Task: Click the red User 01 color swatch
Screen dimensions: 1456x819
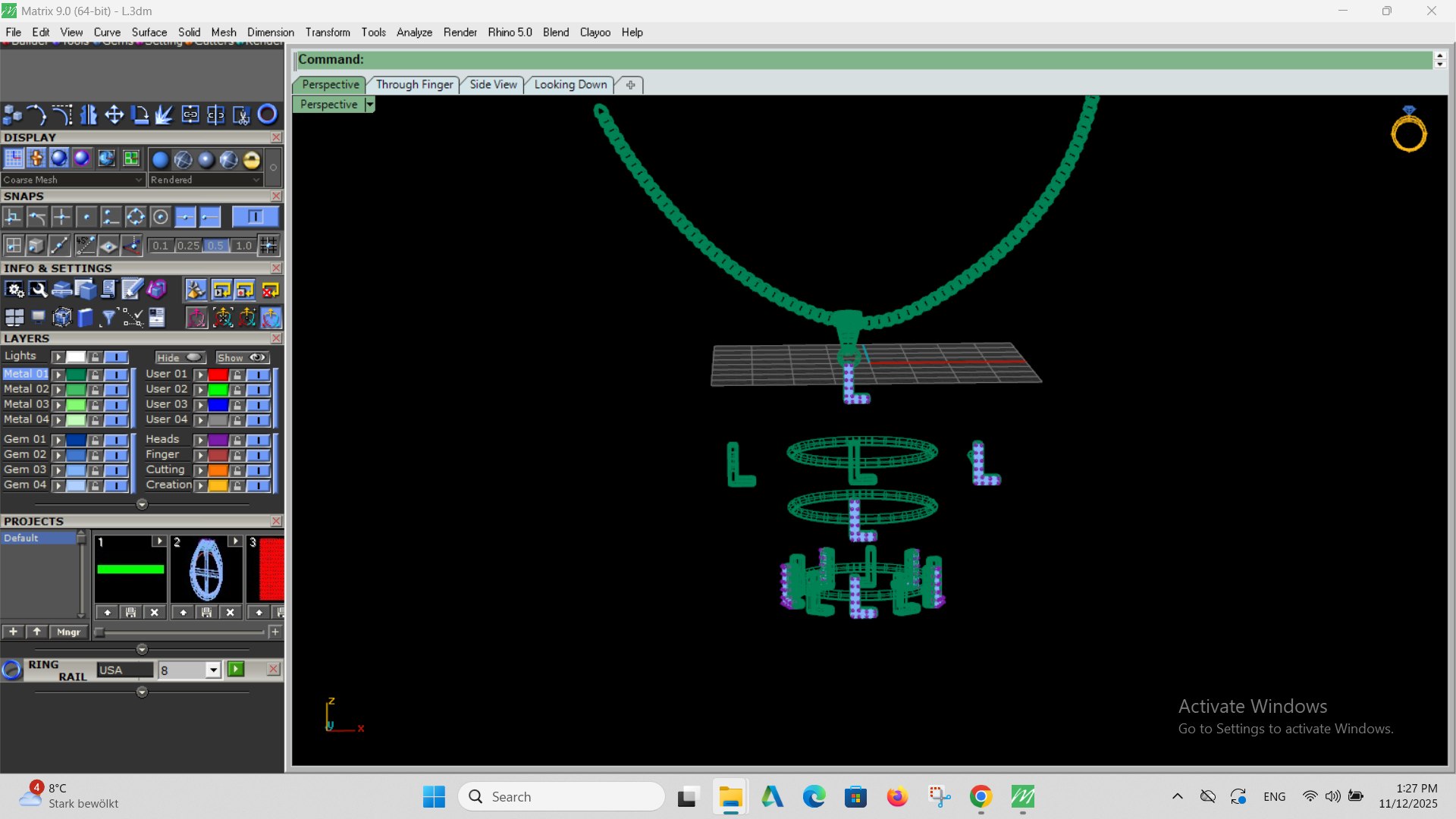Action: point(218,375)
